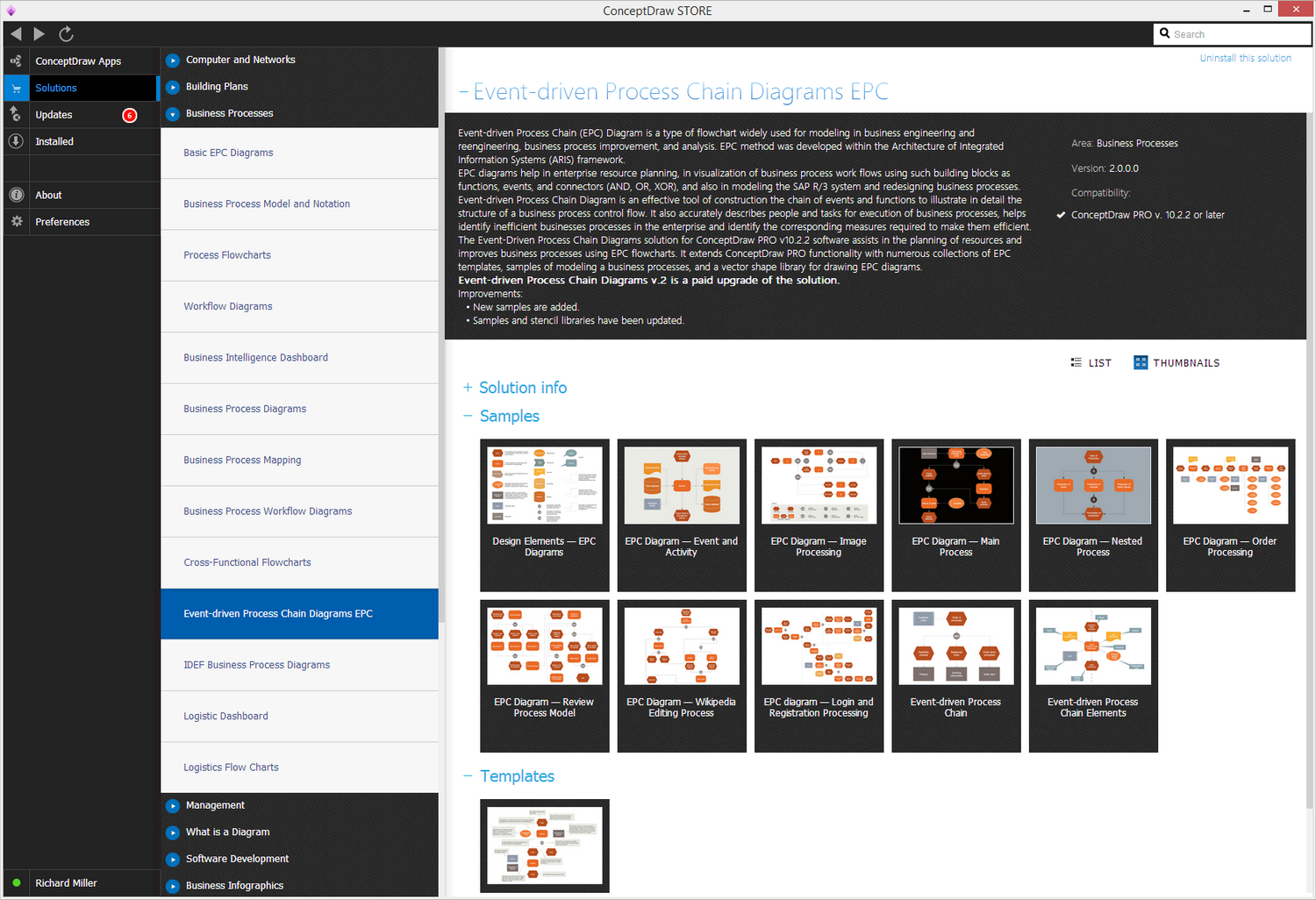The height and width of the screenshot is (900, 1316).
Task: Go forward with the right arrow icon
Action: [x=39, y=34]
